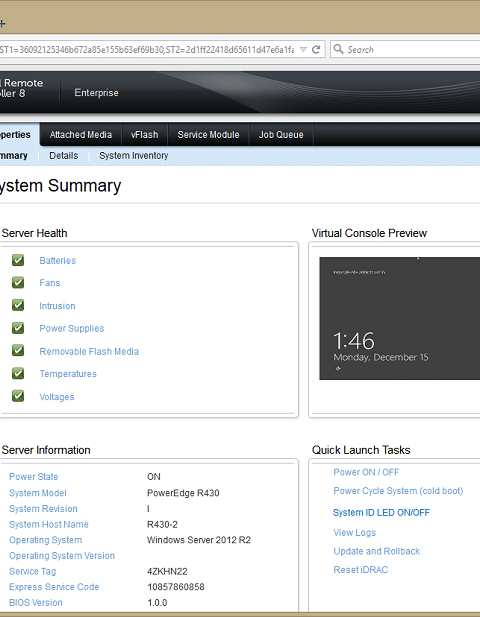Click the Service Tag label link
The image size is (480, 617).
pyautogui.click(x=33, y=571)
